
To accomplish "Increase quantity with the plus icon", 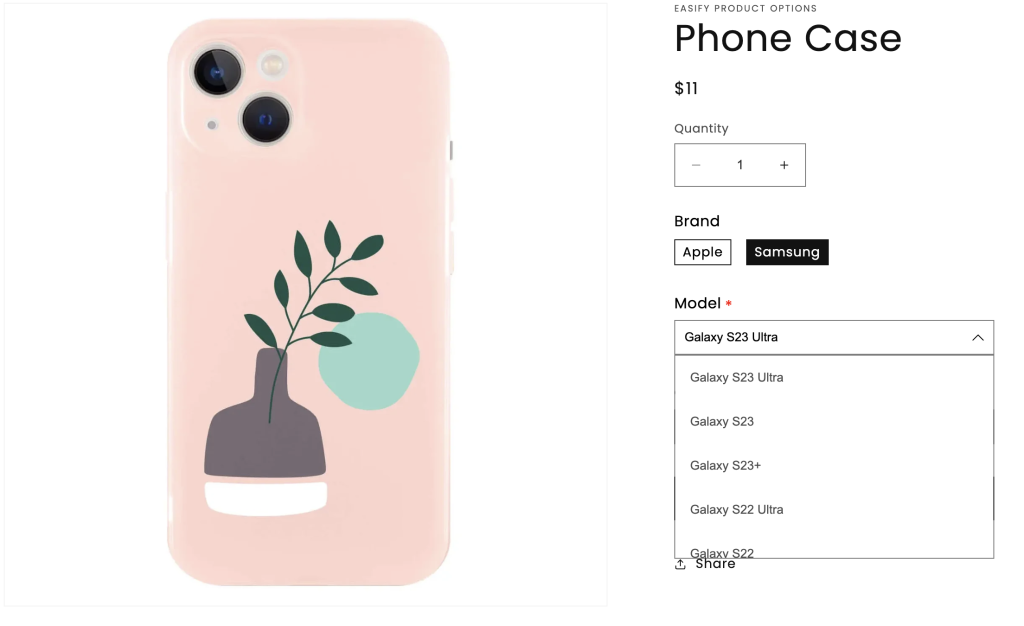I will coord(784,165).
